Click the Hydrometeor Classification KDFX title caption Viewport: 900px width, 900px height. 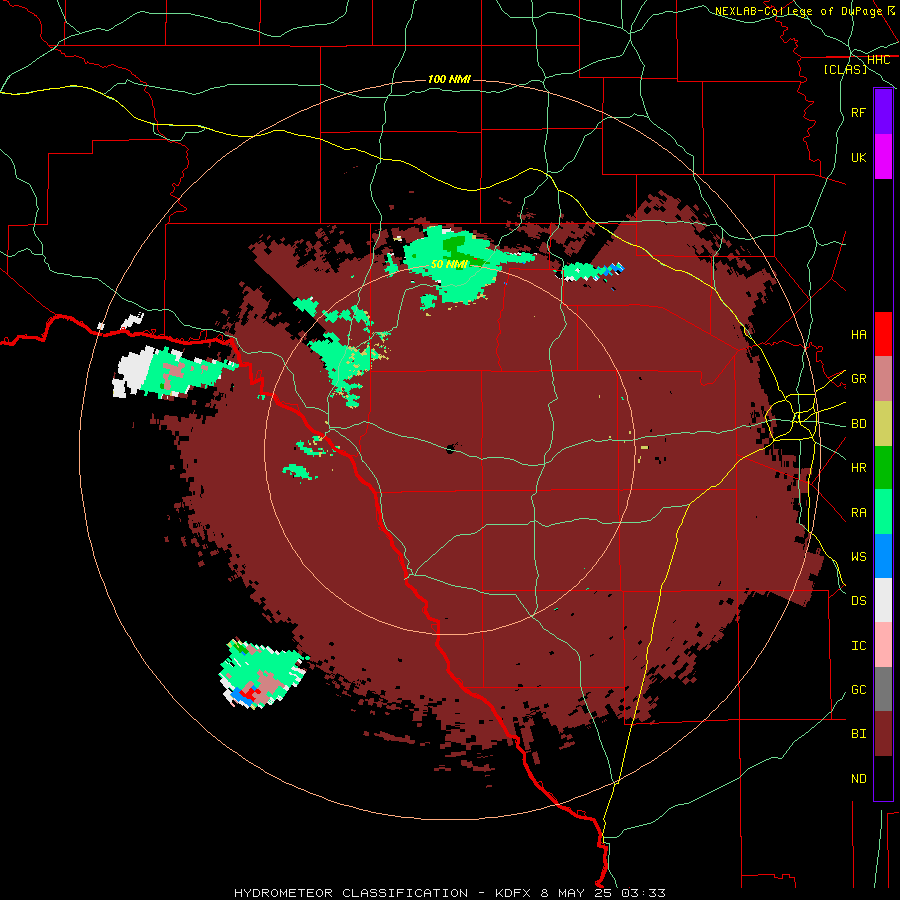(x=449, y=893)
